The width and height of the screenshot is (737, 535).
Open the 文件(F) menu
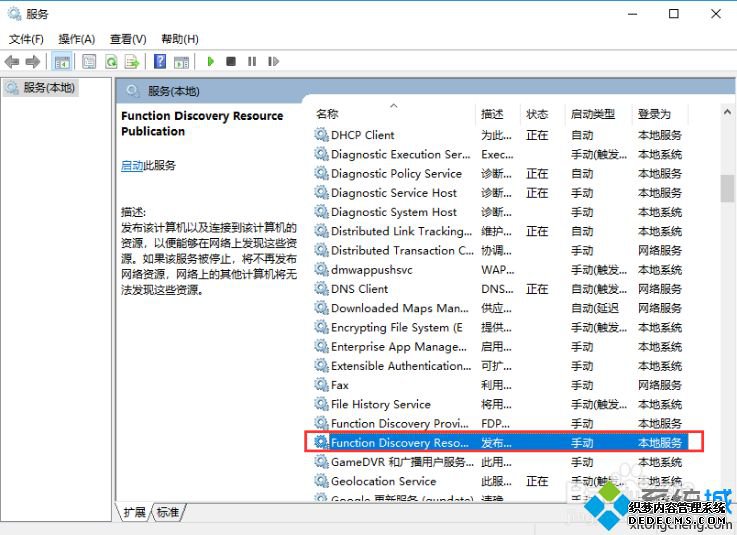point(26,39)
